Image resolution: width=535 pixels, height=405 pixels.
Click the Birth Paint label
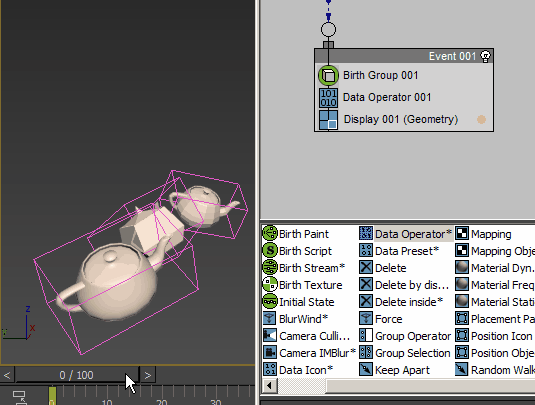click(x=304, y=234)
